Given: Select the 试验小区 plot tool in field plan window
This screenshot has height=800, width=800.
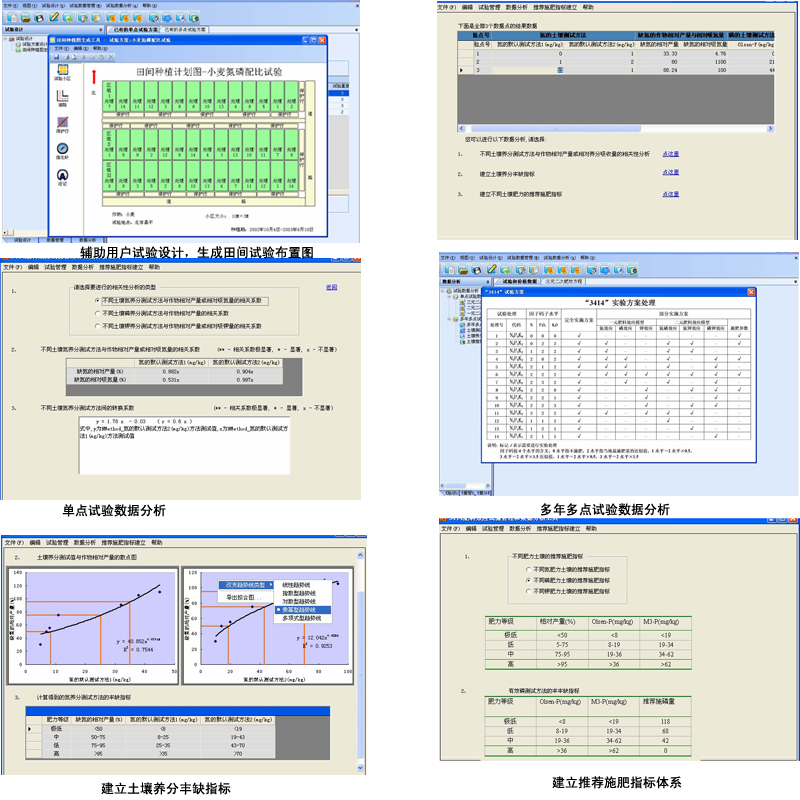Looking at the screenshot, I should click(62, 72).
